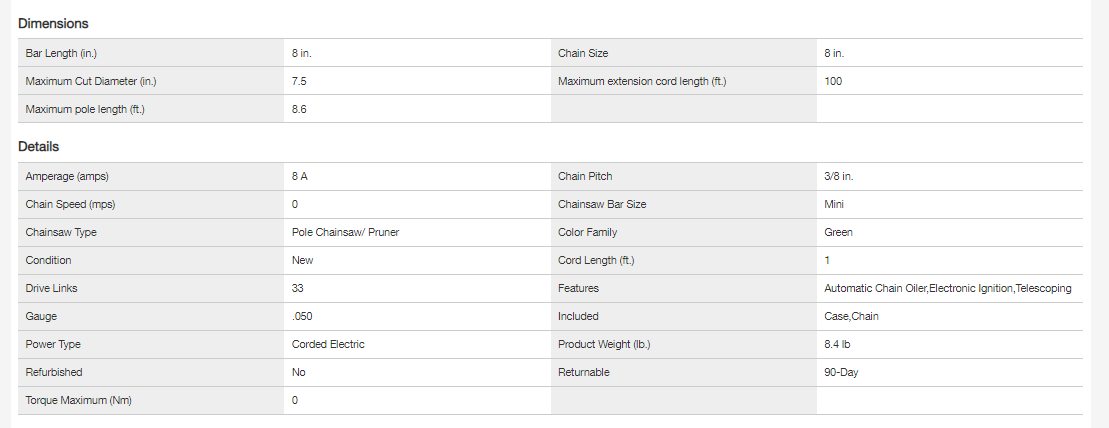
Task: Select the Bar Length (in.) label
Action: (61, 53)
